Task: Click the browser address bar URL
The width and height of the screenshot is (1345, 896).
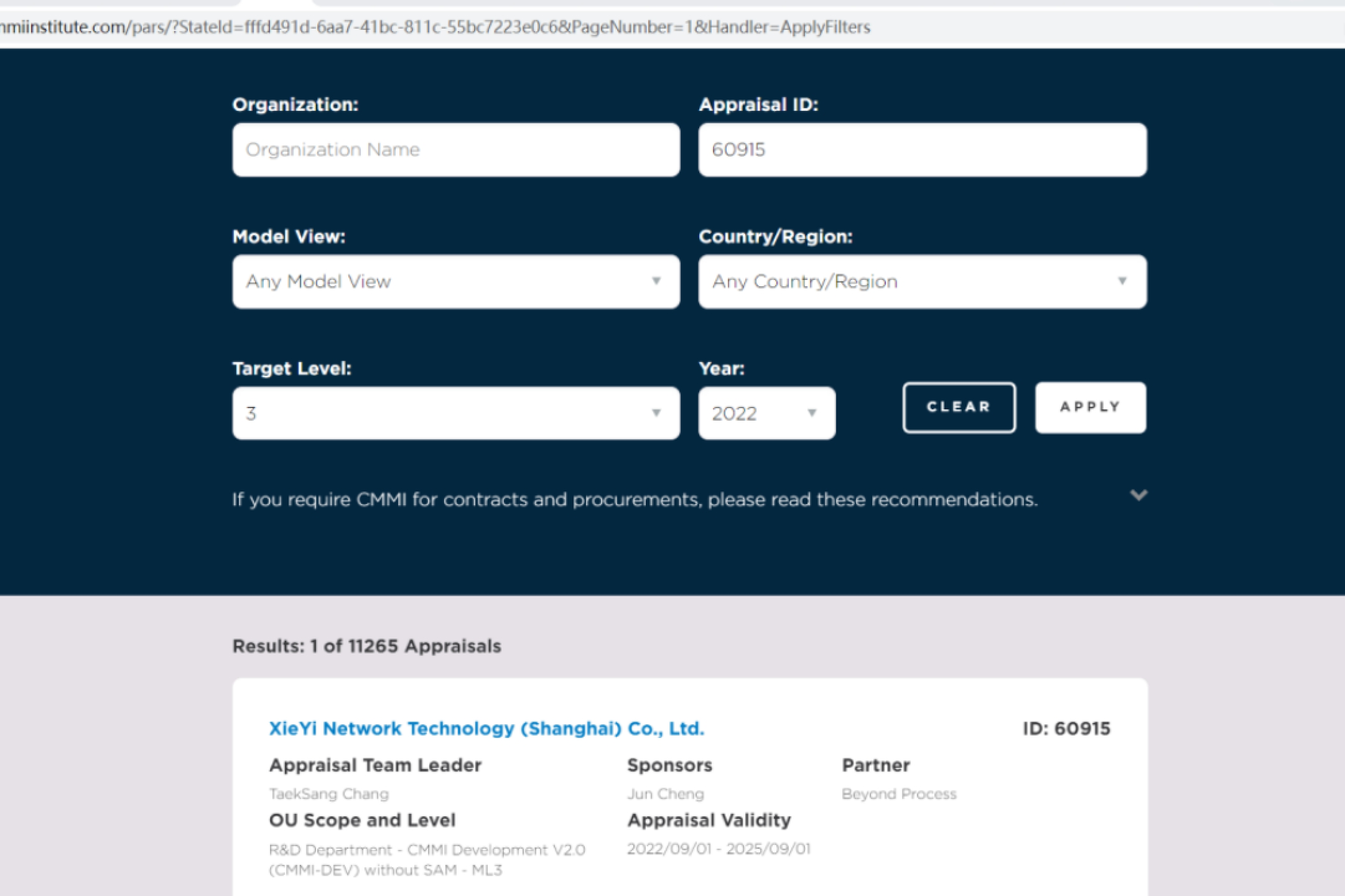Action: pyautogui.click(x=435, y=27)
